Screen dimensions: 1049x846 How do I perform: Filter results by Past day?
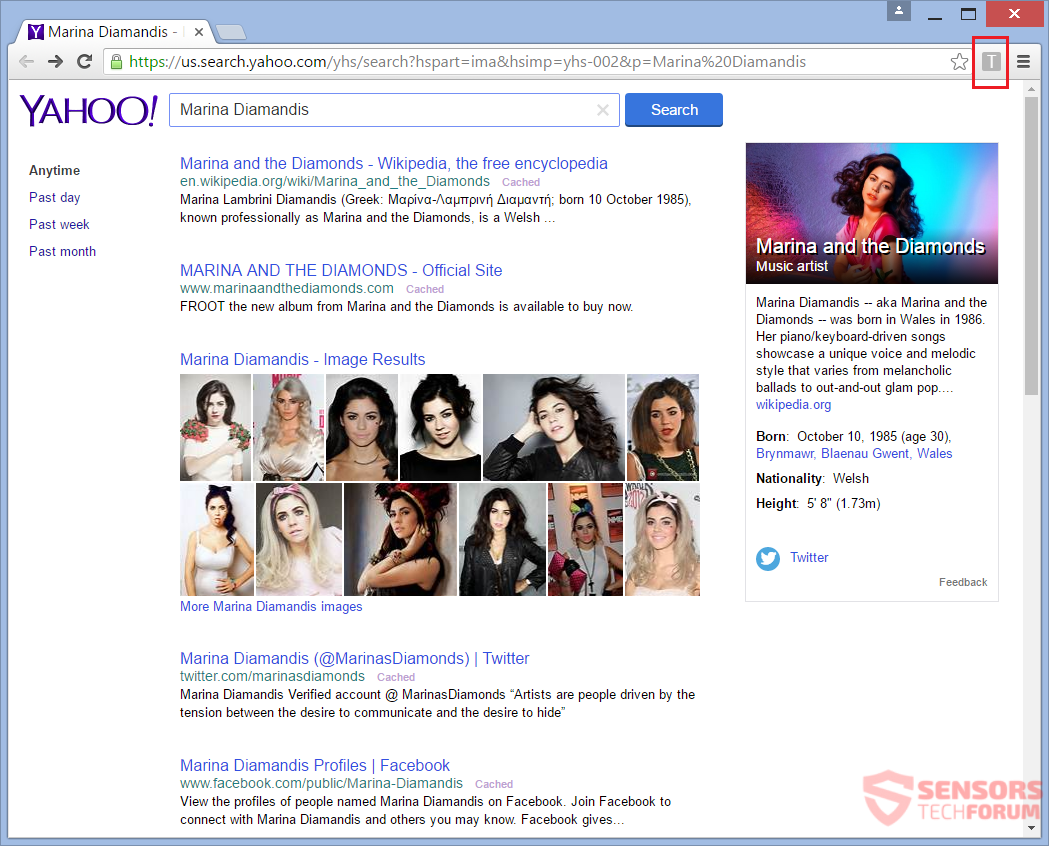[x=54, y=197]
